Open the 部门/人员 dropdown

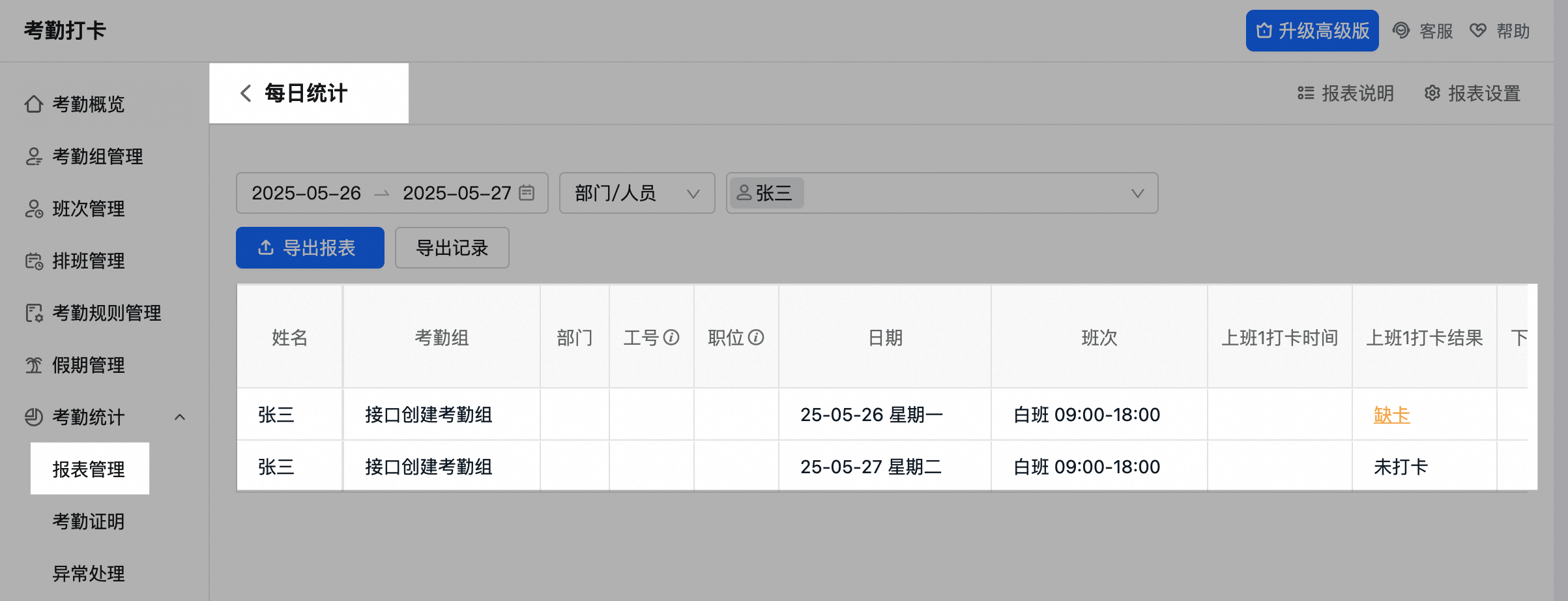point(636,193)
